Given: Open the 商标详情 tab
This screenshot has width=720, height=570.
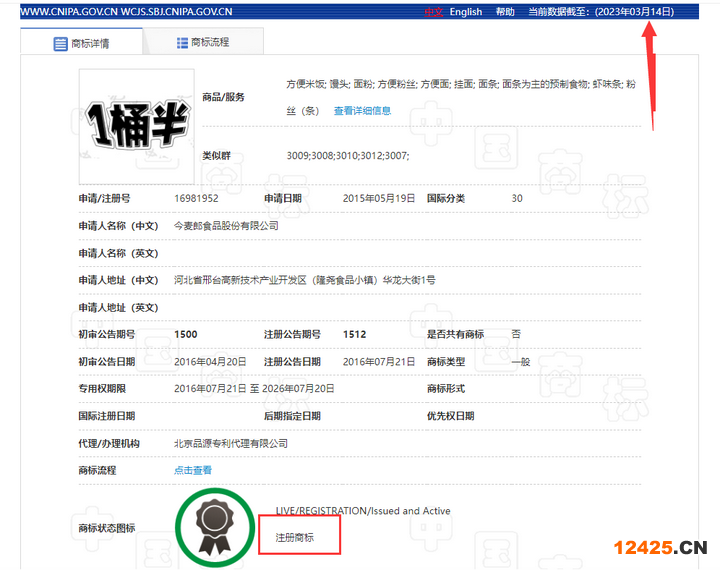Looking at the screenshot, I should [x=82, y=43].
